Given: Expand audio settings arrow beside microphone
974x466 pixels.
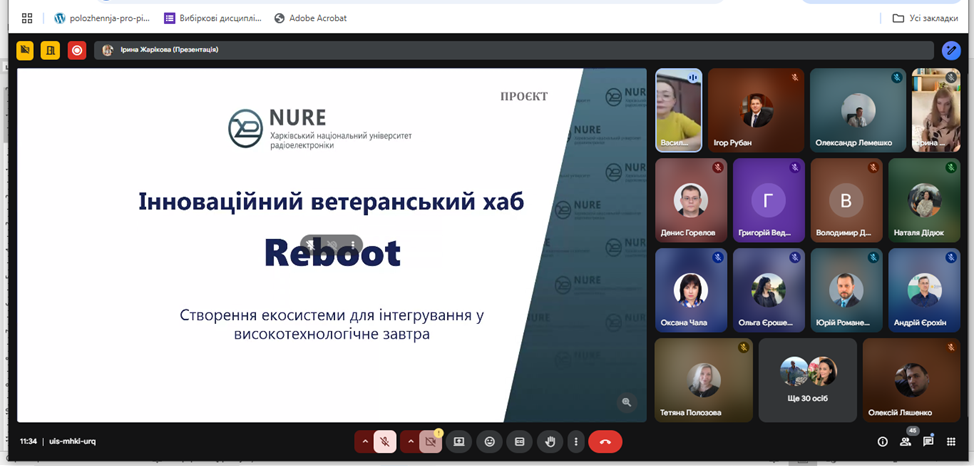Looking at the screenshot, I should [x=365, y=442].
